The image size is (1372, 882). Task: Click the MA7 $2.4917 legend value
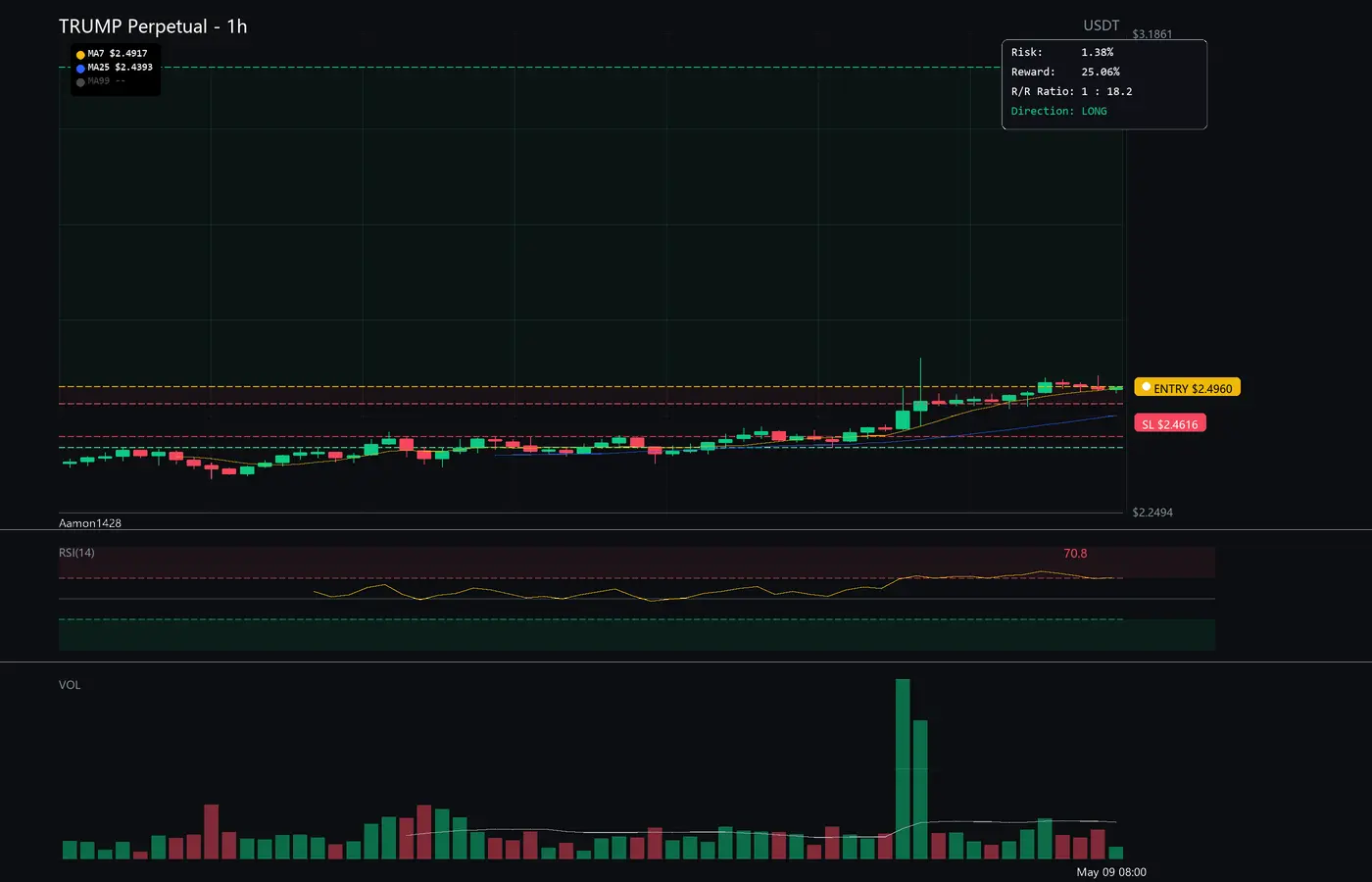[118, 54]
